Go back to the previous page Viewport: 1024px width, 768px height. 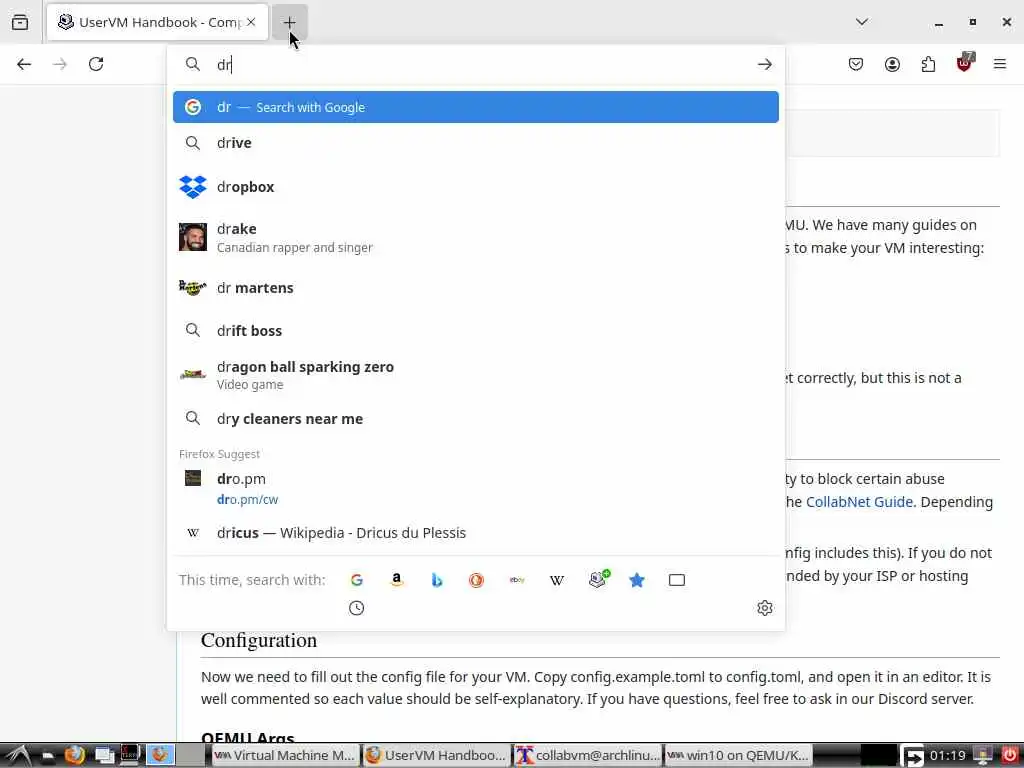click(x=24, y=64)
